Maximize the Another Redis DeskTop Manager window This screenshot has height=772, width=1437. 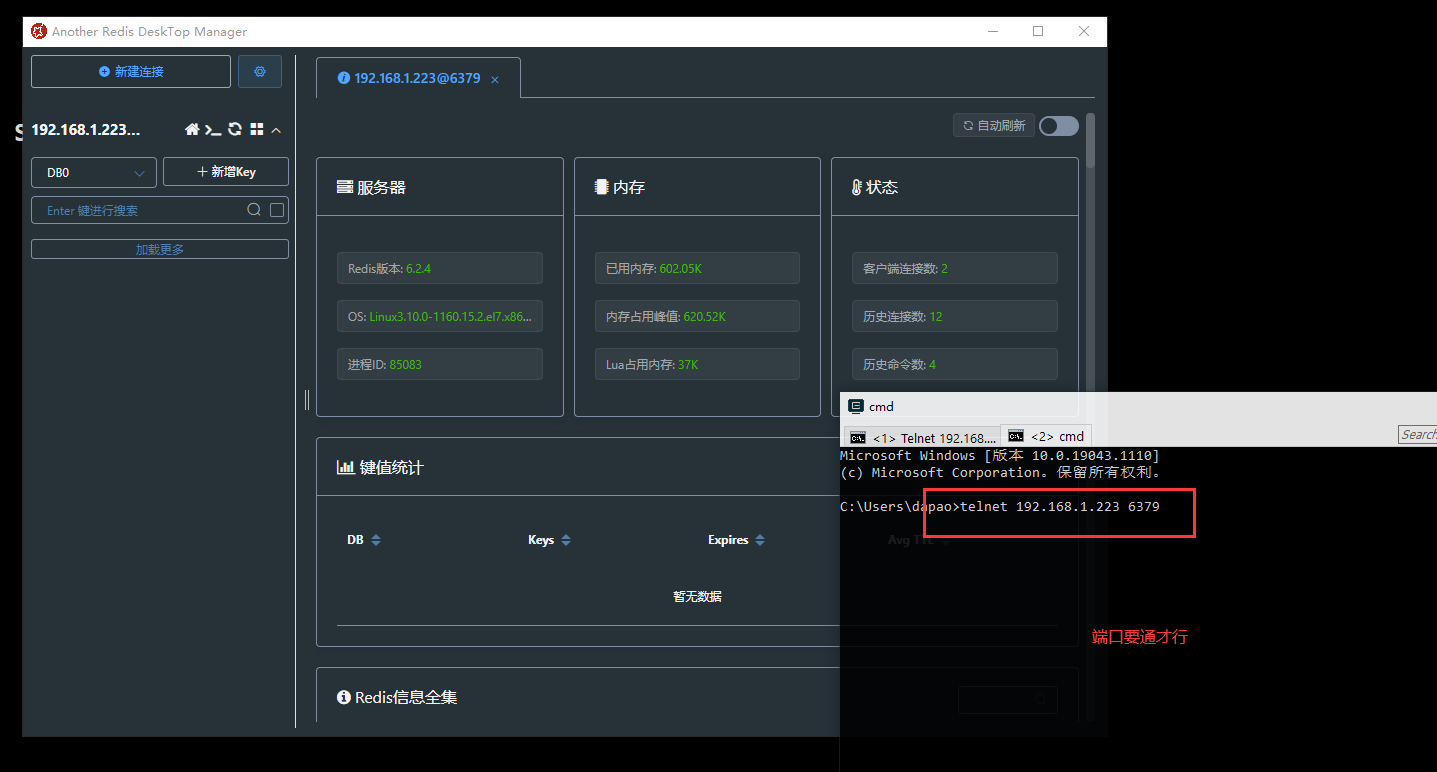1038,31
